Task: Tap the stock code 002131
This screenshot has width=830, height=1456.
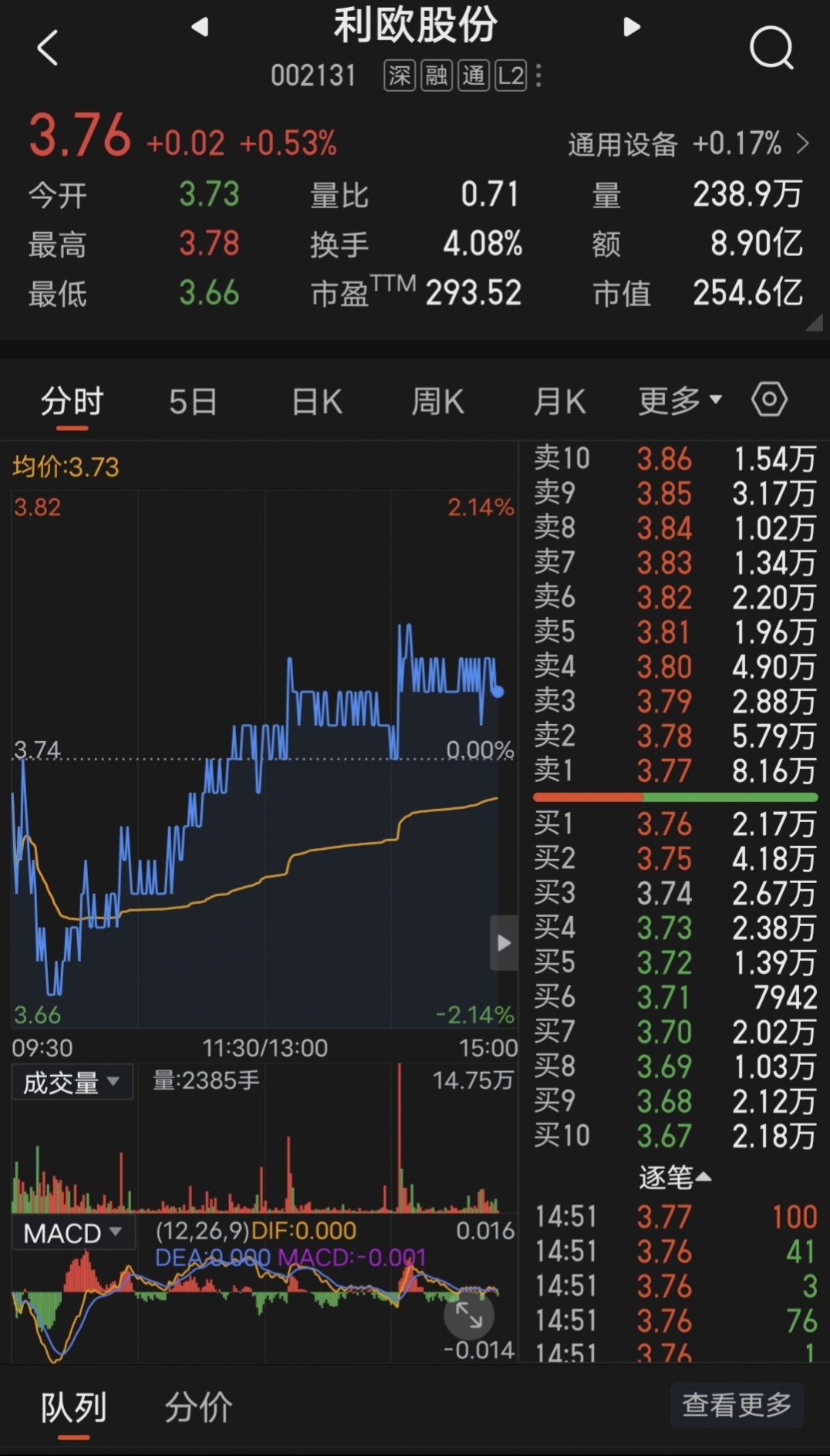Action: [x=313, y=76]
